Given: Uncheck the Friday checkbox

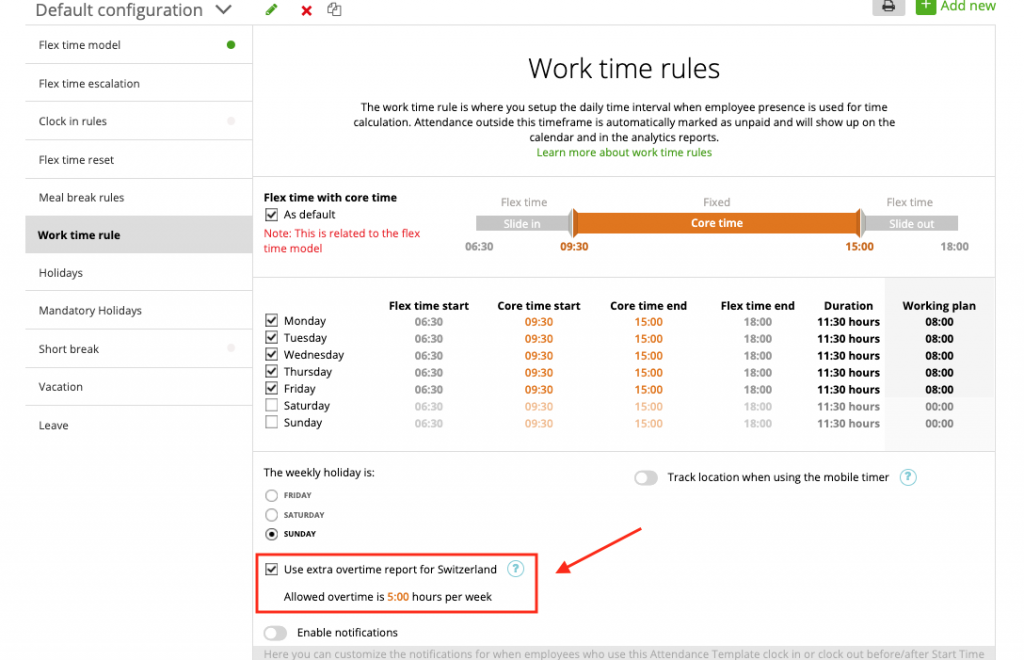Looking at the screenshot, I should pos(271,388).
